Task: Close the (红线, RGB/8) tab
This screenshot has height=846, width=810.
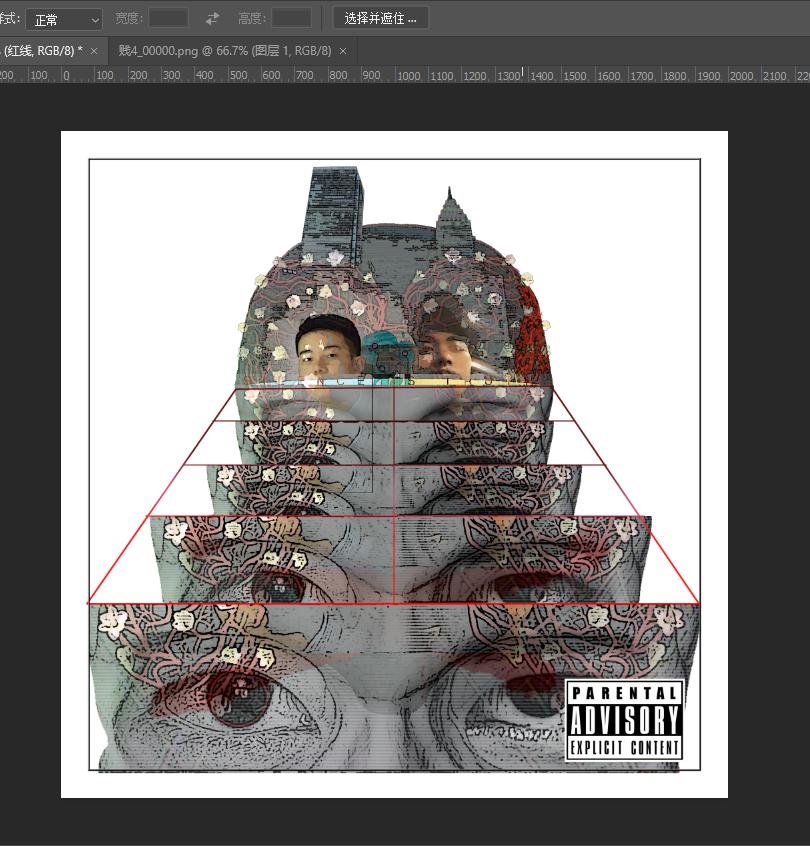Action: pos(94,51)
